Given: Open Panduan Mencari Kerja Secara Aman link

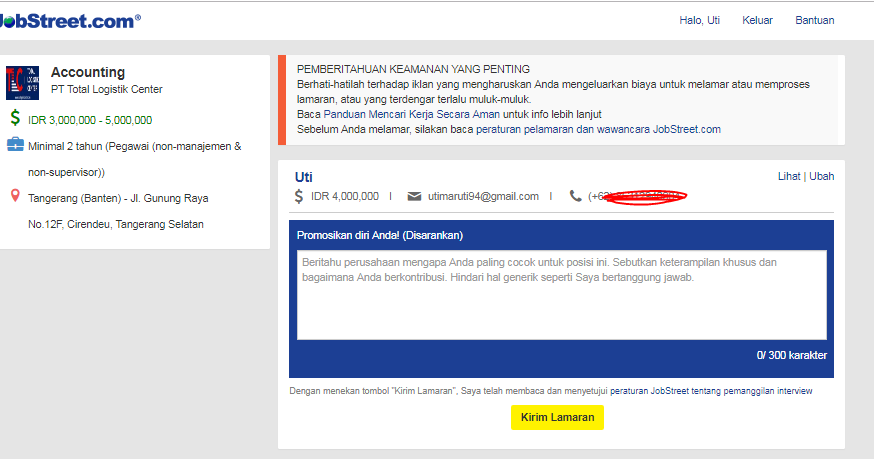Looking at the screenshot, I should click(411, 114).
